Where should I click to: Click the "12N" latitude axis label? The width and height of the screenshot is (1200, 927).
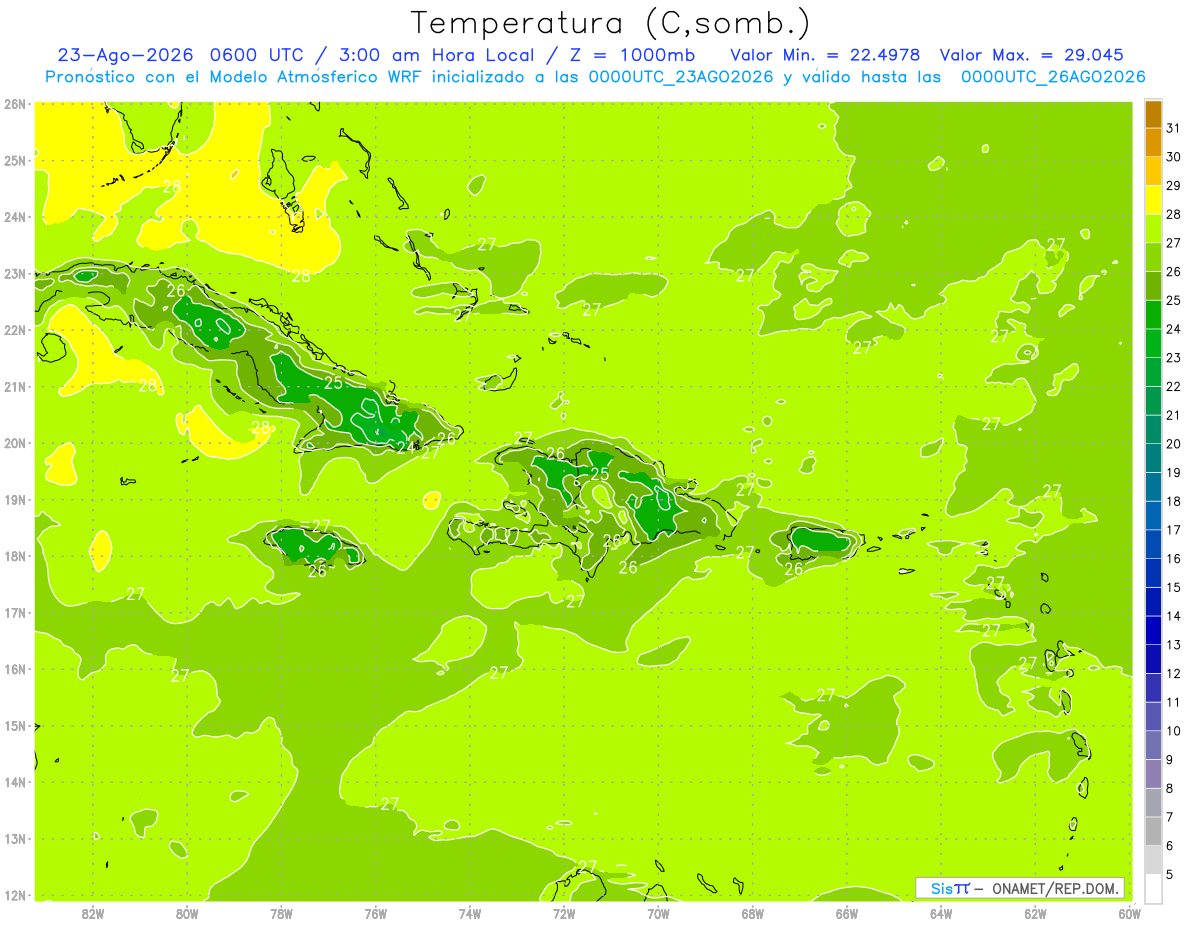[x=15, y=895]
